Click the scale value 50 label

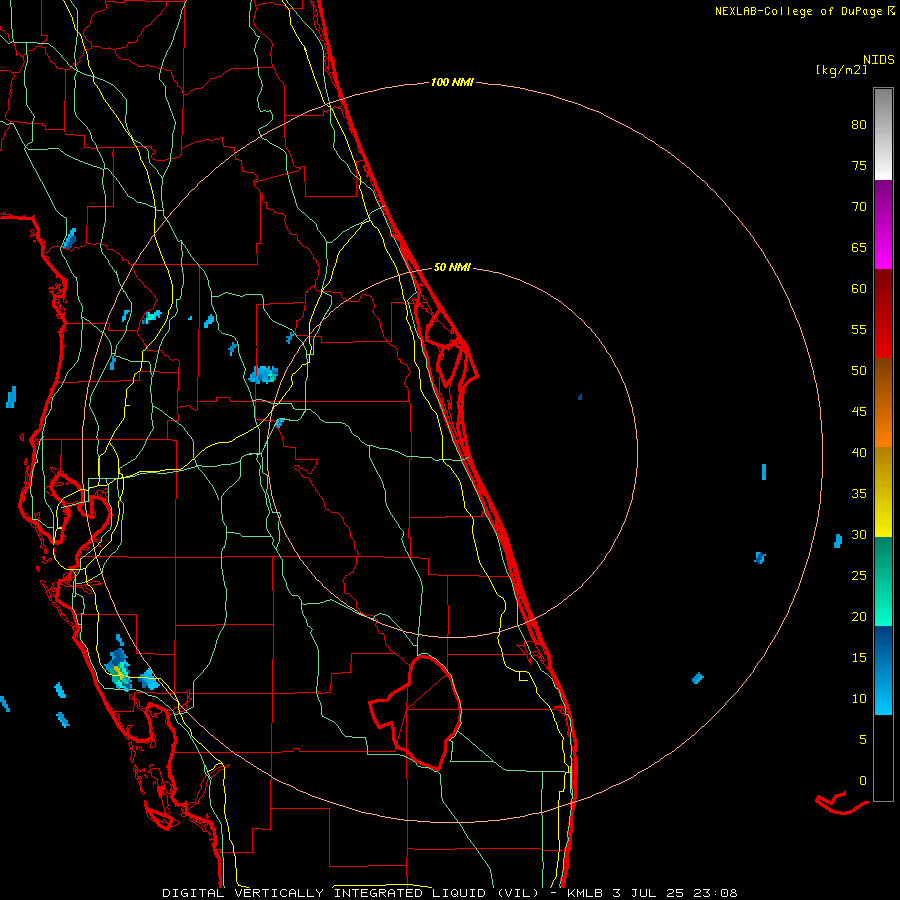tap(859, 370)
